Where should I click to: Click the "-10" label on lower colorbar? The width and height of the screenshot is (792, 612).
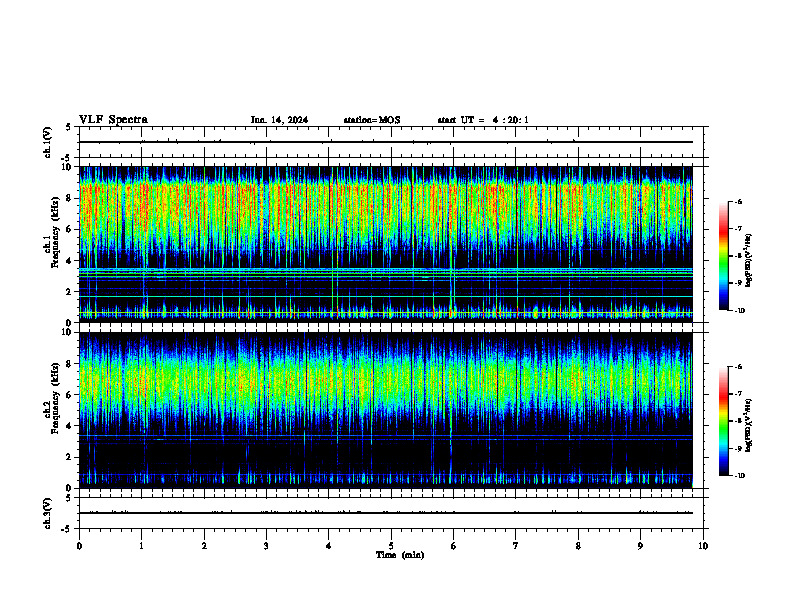coord(739,476)
